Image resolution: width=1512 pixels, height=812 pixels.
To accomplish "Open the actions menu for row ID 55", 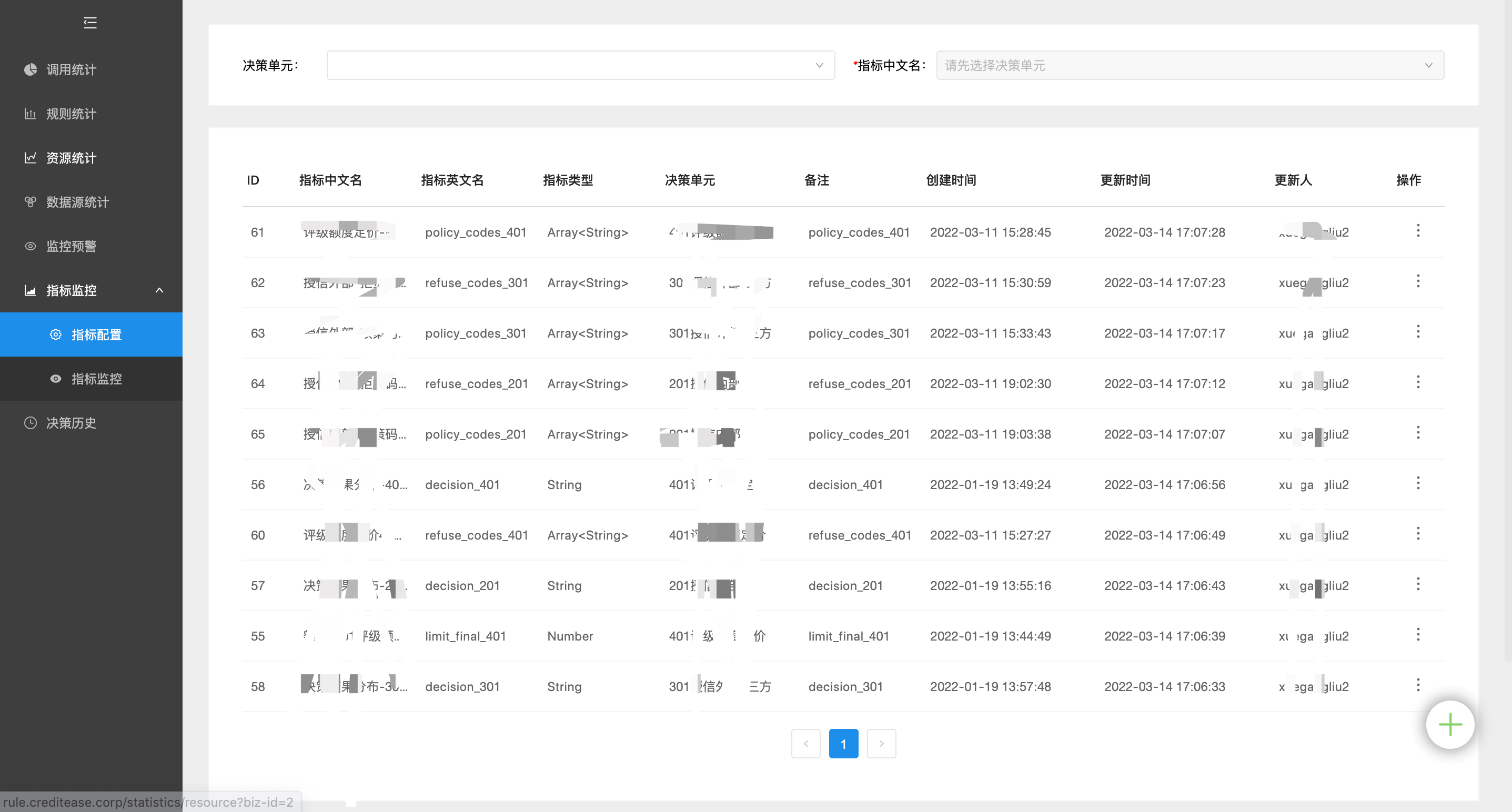I will (1418, 634).
